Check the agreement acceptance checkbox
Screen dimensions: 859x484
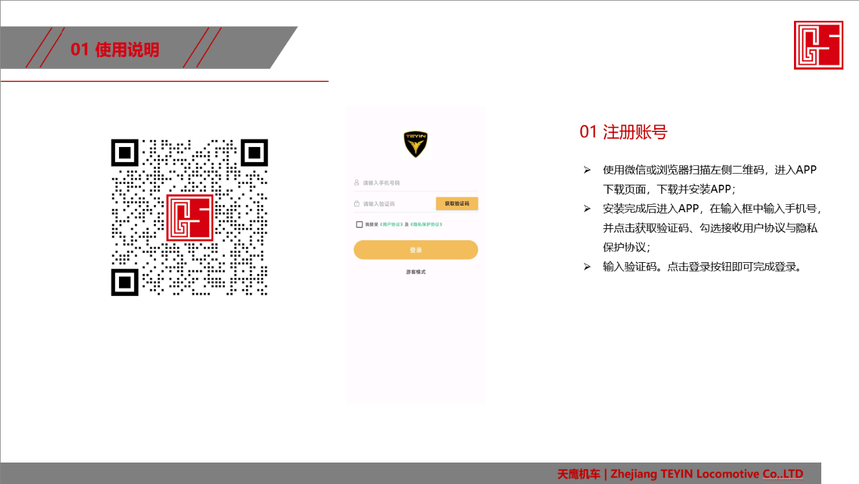pos(359,224)
